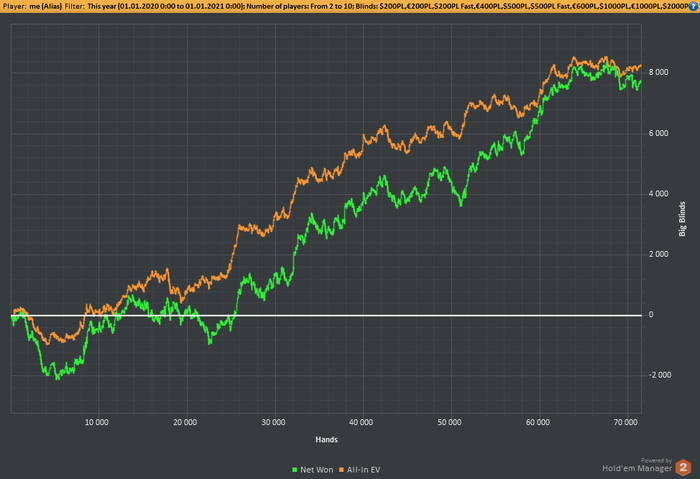Image resolution: width=700 pixels, height=479 pixels.
Task: Click the Hold'em Manager 2 logo
Action: point(683,467)
